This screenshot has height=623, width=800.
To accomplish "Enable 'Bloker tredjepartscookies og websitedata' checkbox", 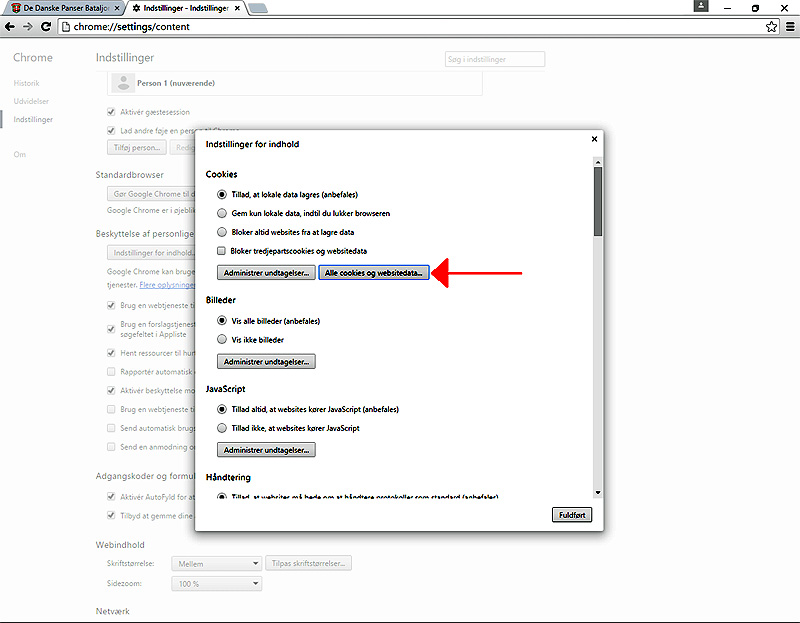I will (222, 250).
